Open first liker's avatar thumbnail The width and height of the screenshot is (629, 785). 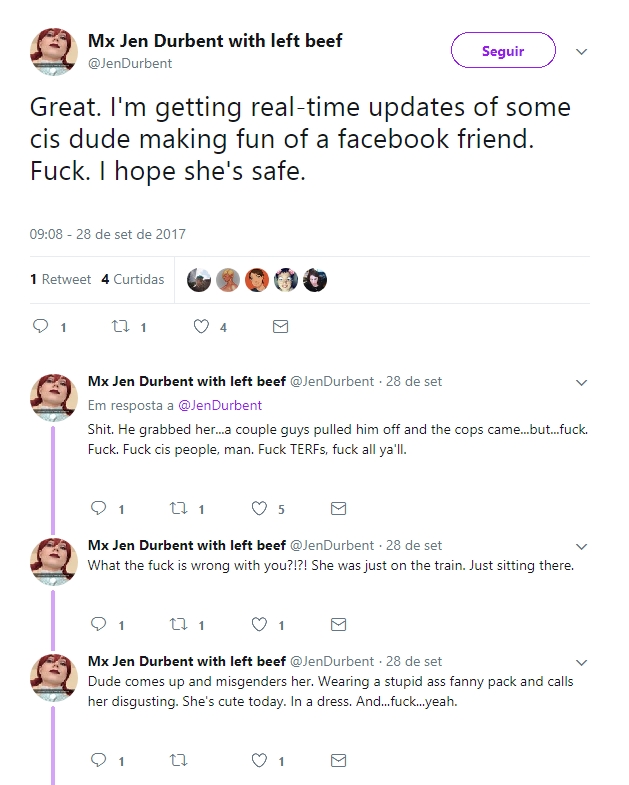pos(199,280)
